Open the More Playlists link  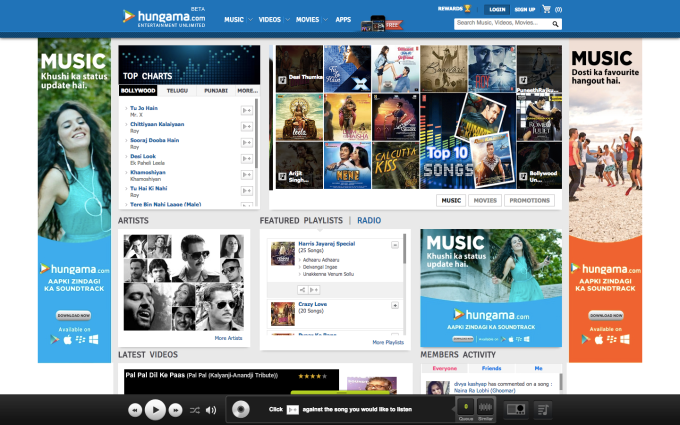tap(388, 342)
